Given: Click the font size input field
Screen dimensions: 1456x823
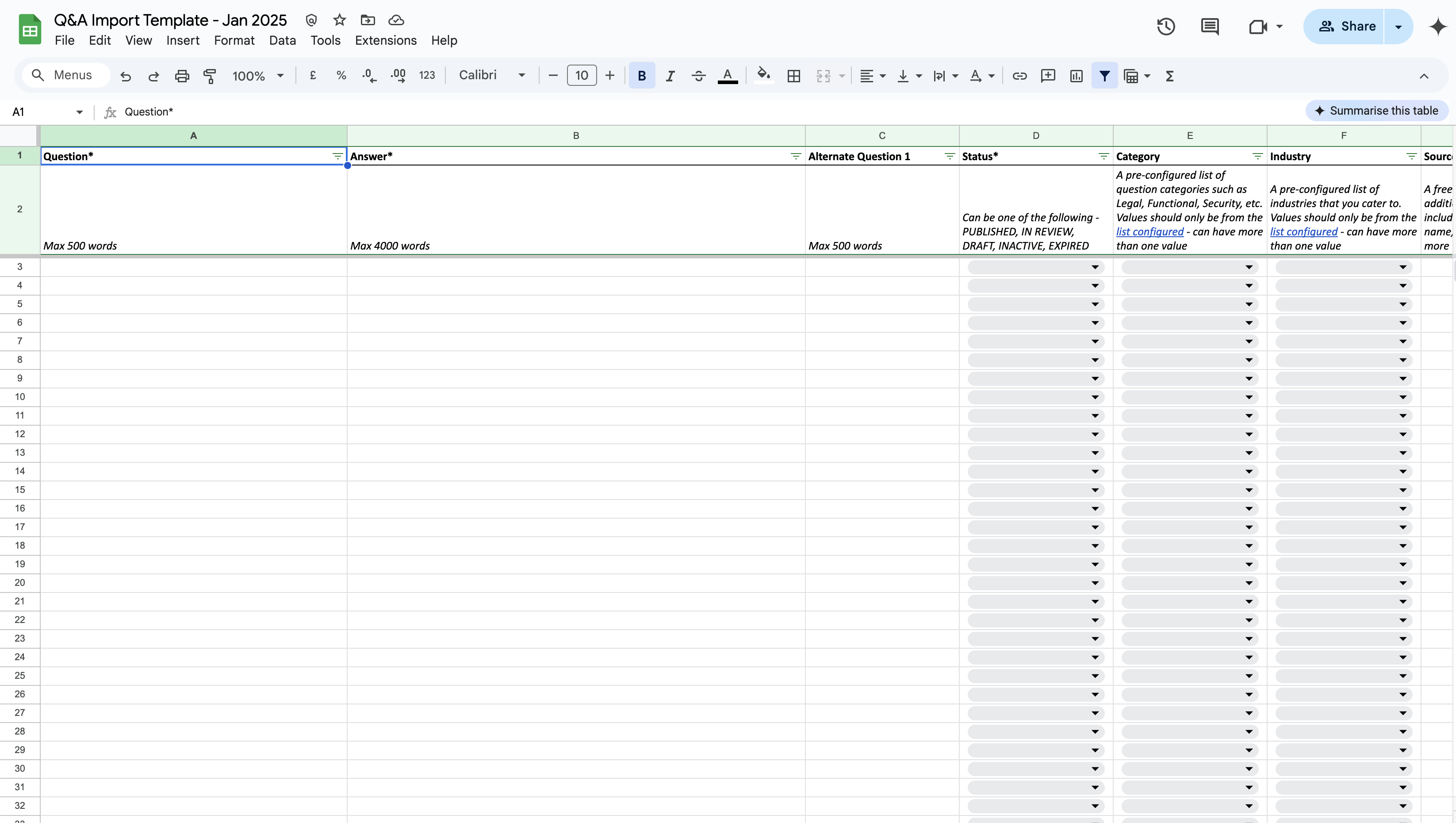Looking at the screenshot, I should (581, 76).
